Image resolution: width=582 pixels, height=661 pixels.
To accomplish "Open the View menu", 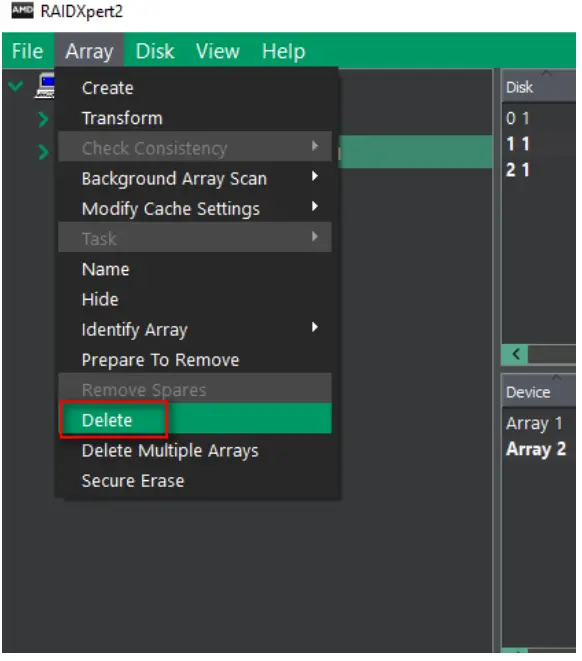I will 217,51.
